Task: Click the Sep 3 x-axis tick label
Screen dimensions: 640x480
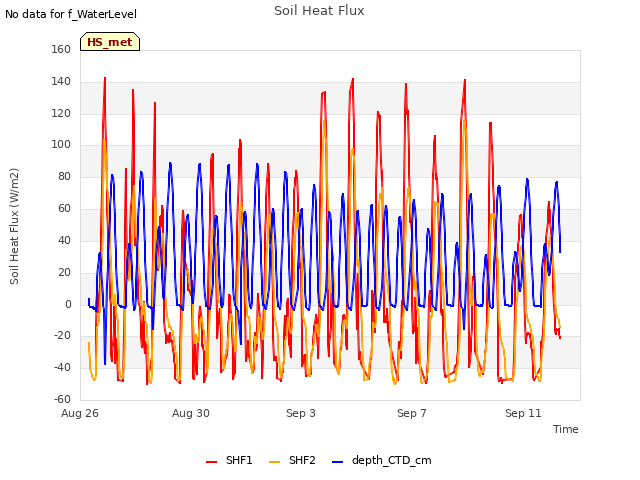Action: coord(301,413)
